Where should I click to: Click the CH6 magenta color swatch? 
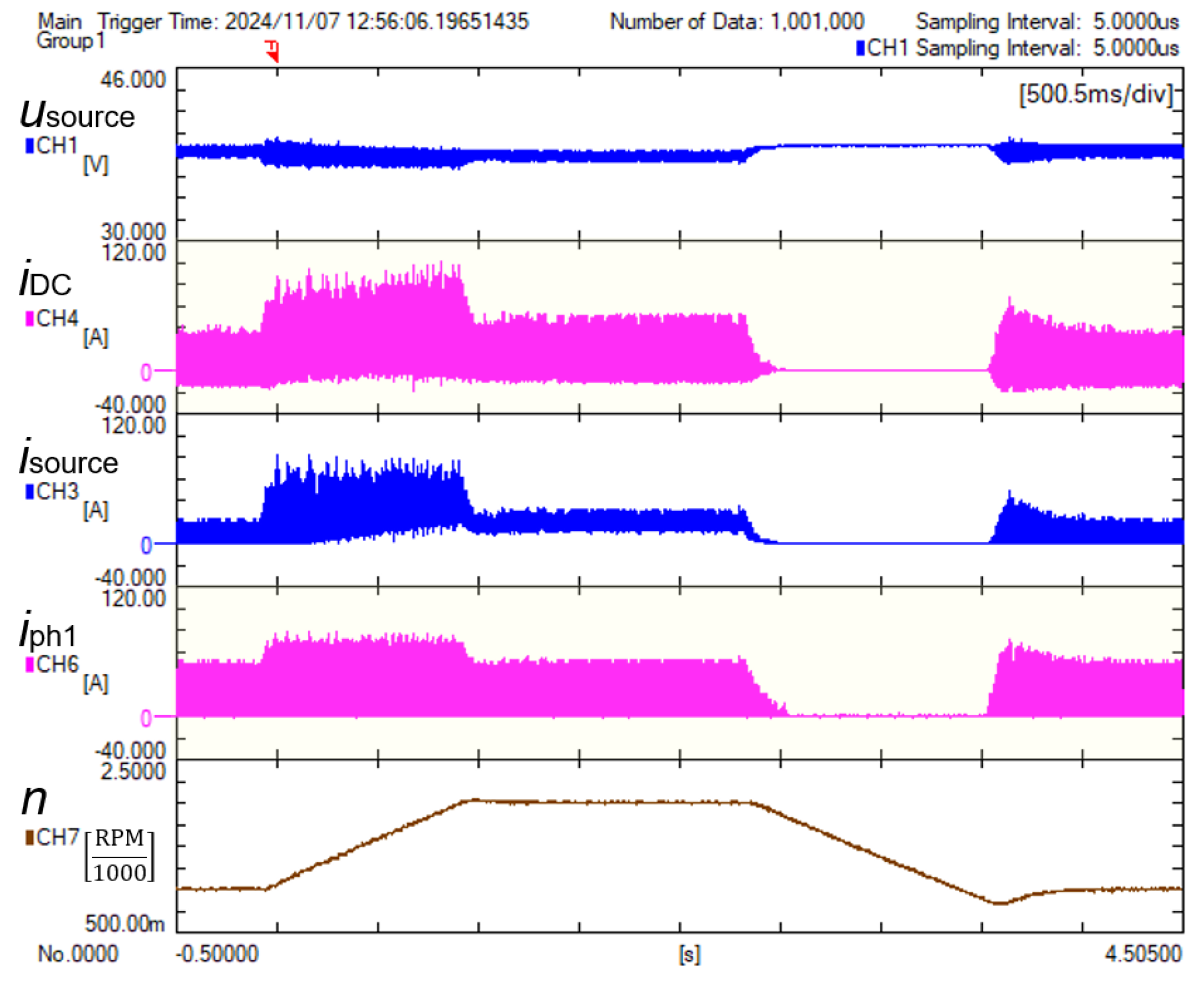click(29, 665)
